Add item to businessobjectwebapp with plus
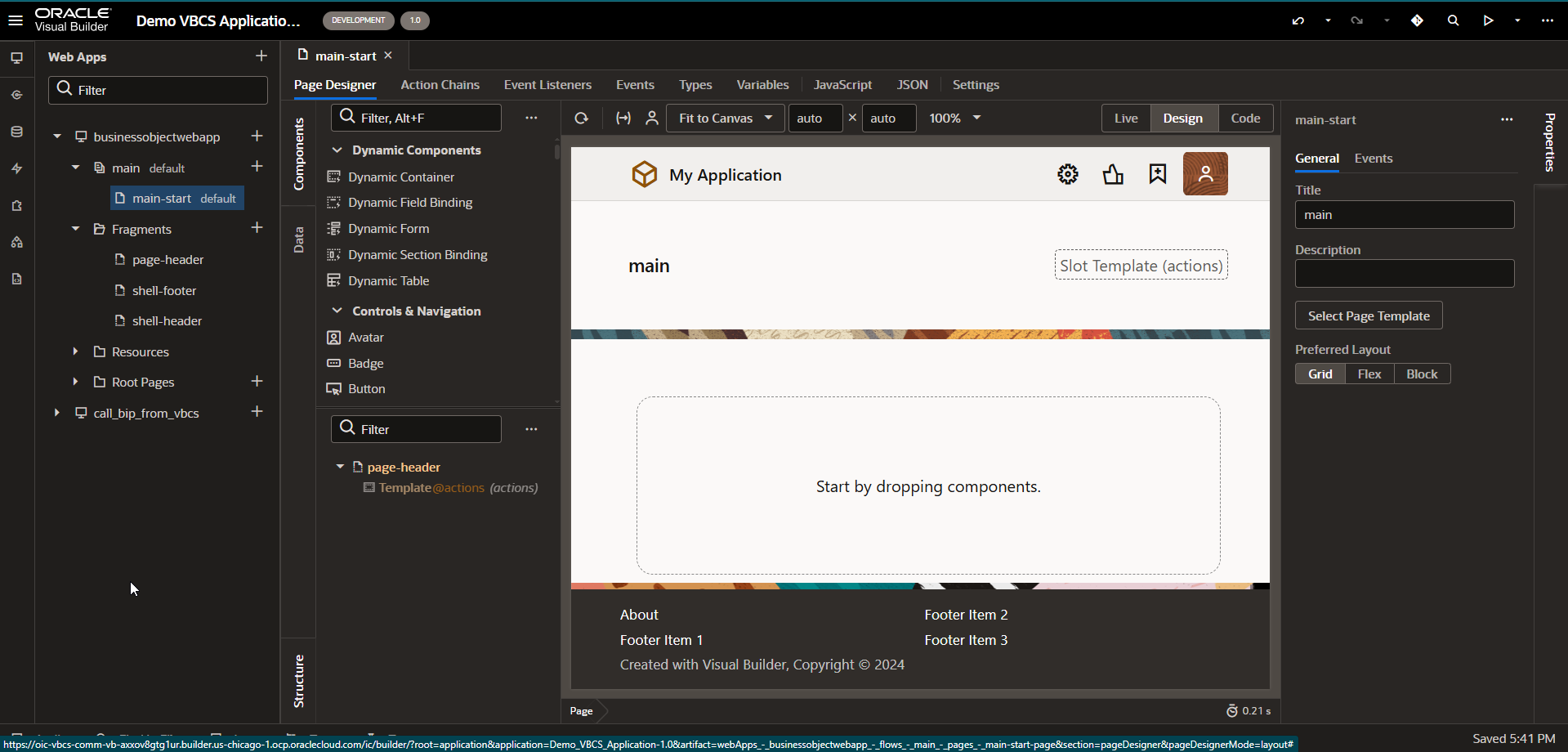Image resolution: width=1568 pixels, height=752 pixels. tap(257, 136)
